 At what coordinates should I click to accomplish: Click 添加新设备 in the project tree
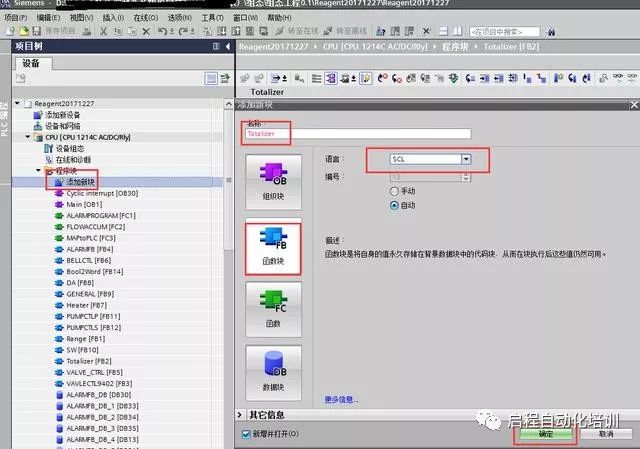(x=62, y=115)
